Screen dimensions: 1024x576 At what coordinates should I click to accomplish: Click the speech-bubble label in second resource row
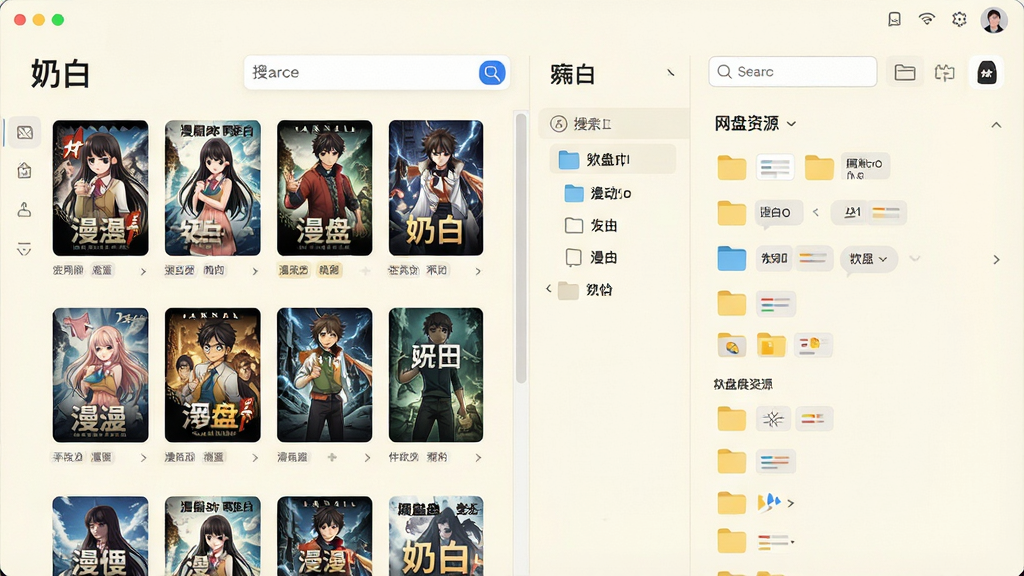click(778, 213)
